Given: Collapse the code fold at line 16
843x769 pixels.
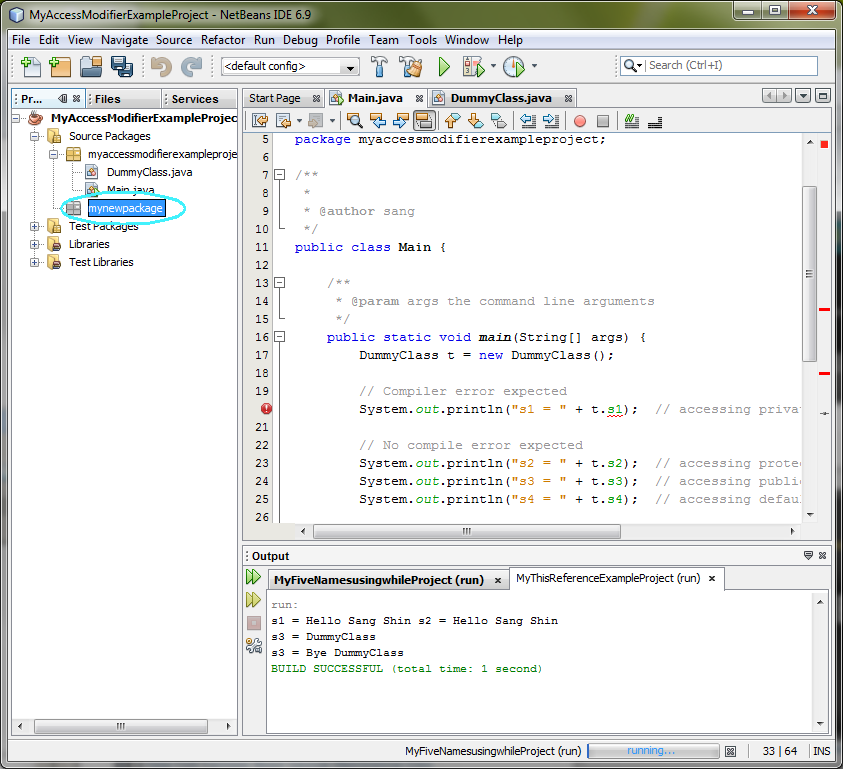Looking at the screenshot, I should 279,337.
